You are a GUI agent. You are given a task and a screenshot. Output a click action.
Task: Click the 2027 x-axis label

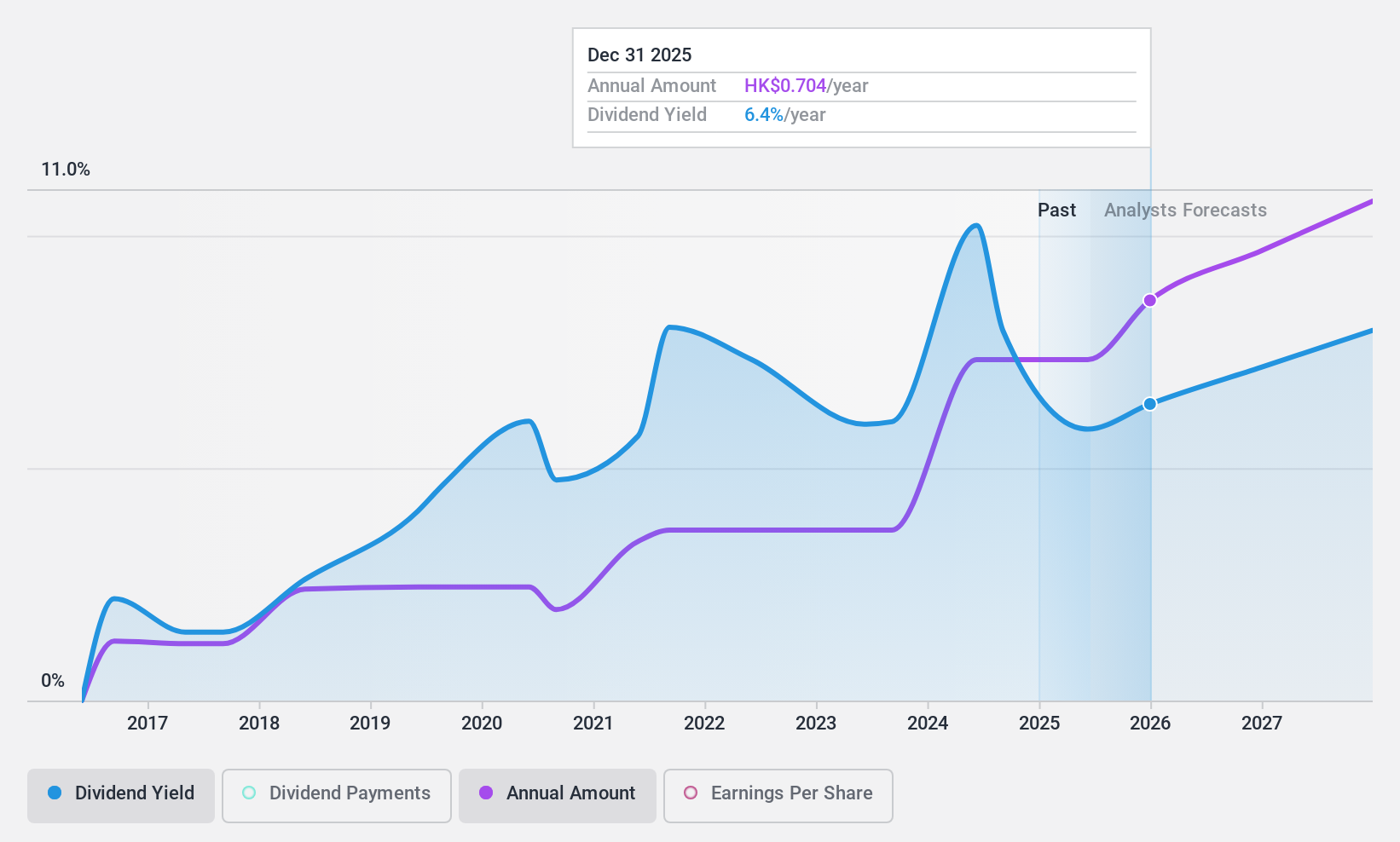(x=1262, y=724)
